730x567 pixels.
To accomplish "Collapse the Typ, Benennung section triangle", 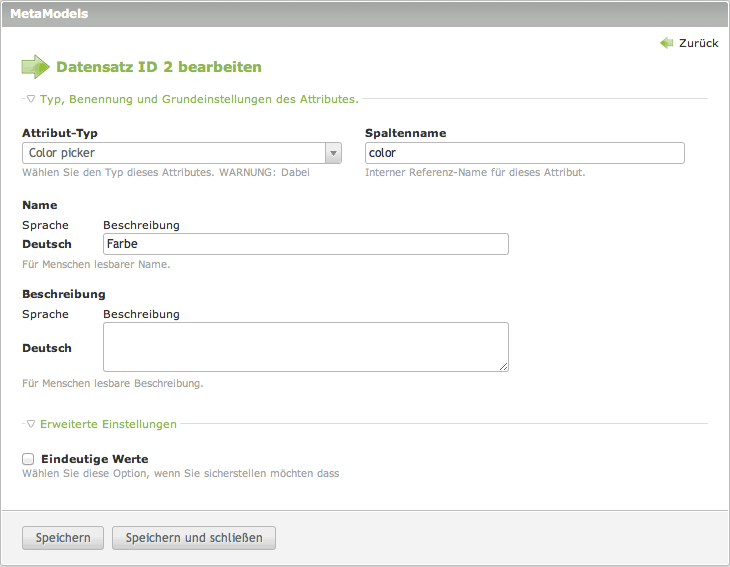I will [31, 99].
